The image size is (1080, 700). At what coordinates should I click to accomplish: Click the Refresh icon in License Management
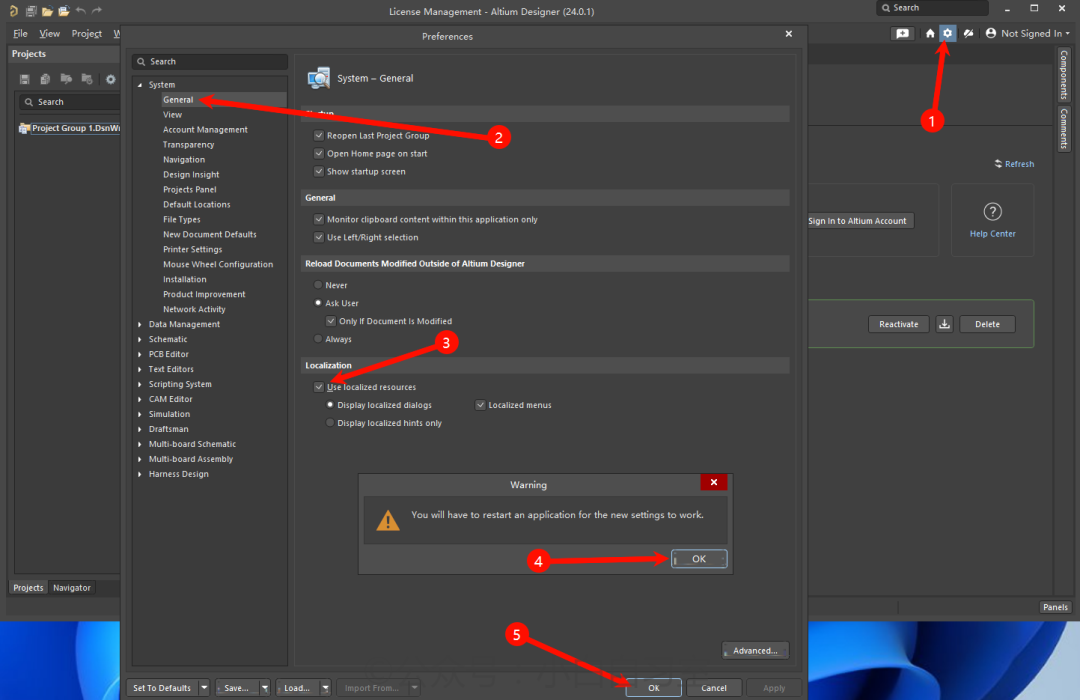tap(998, 164)
